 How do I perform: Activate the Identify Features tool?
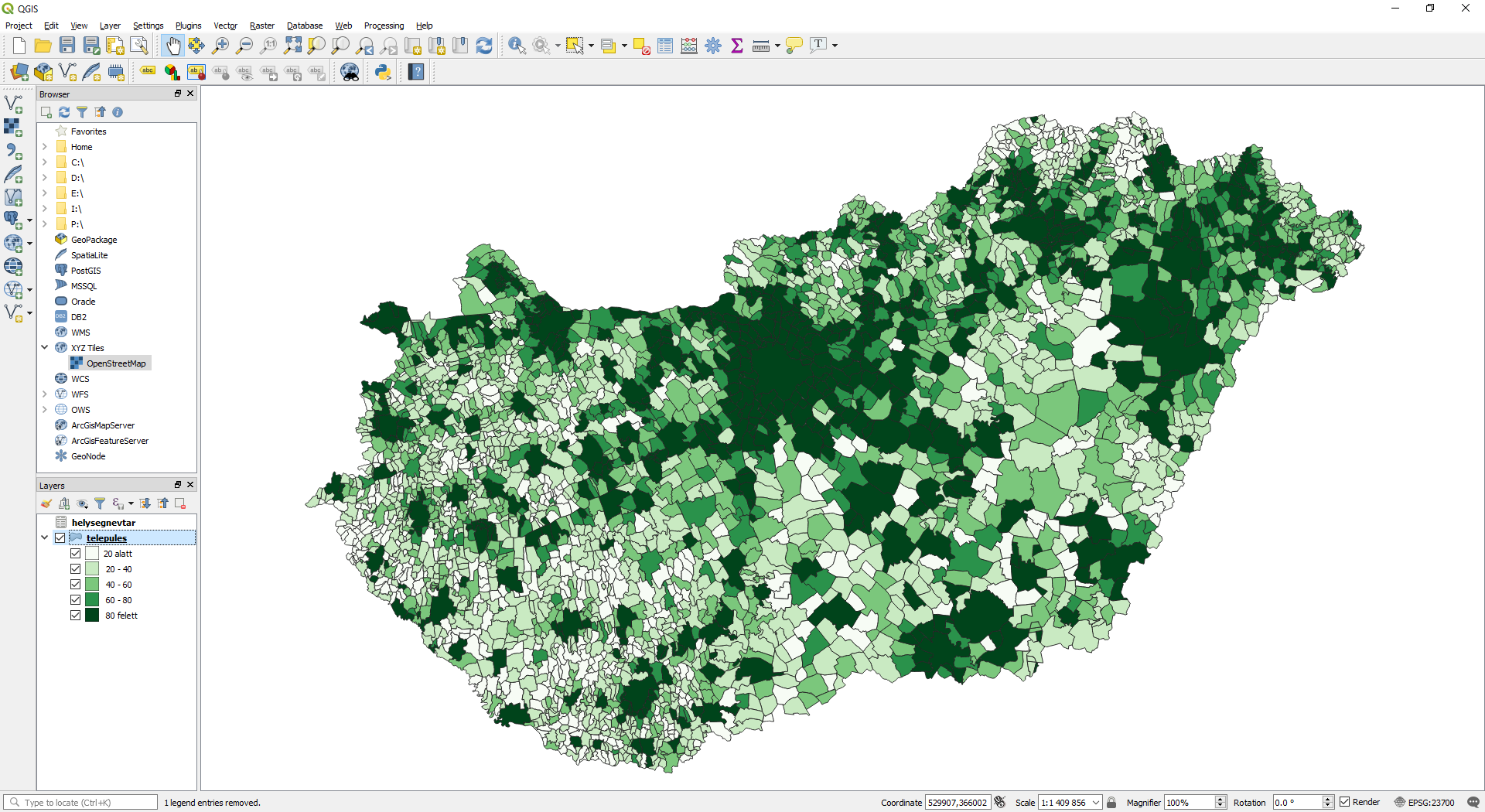[517, 46]
